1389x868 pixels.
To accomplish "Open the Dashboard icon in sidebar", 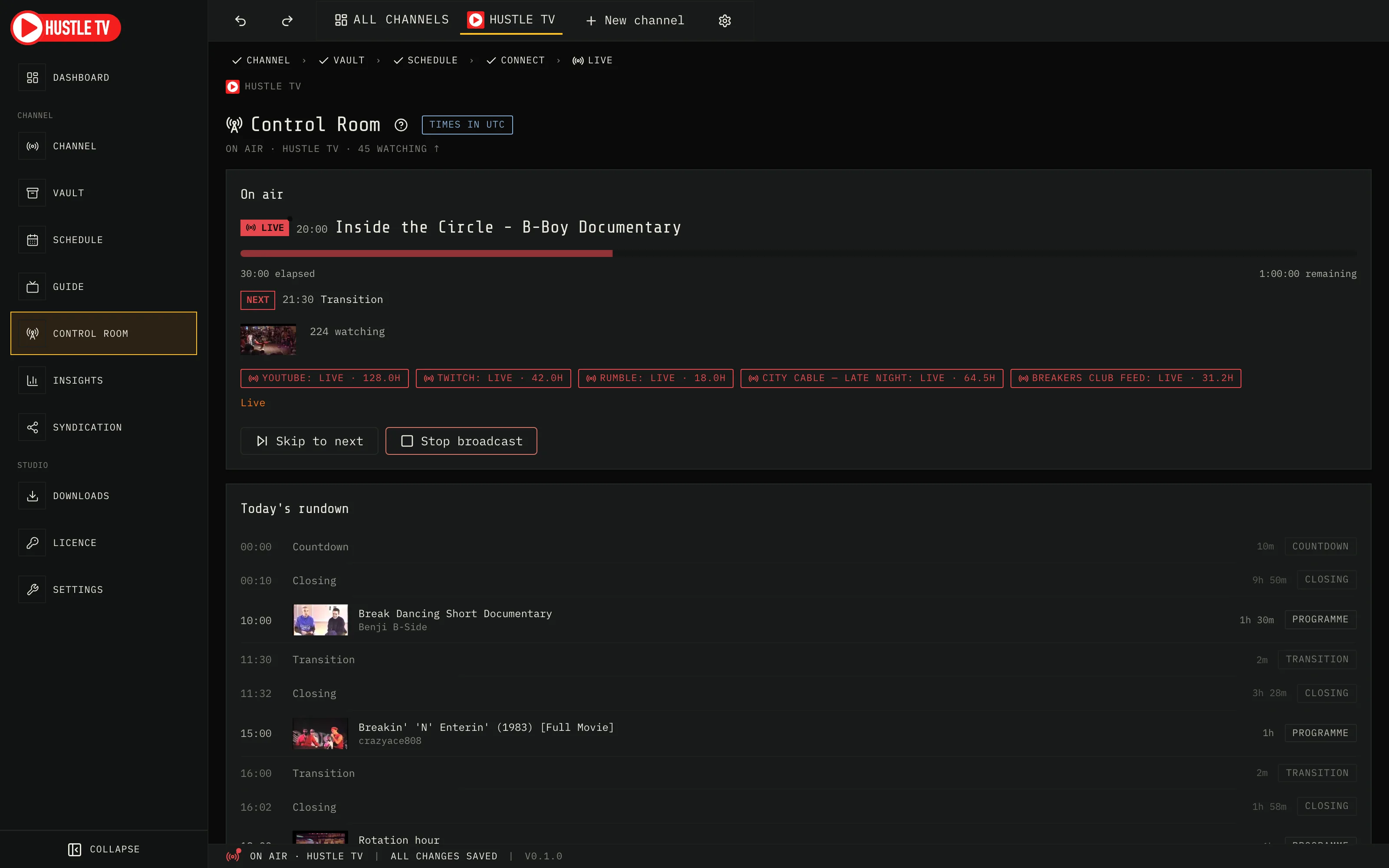I will [32, 78].
